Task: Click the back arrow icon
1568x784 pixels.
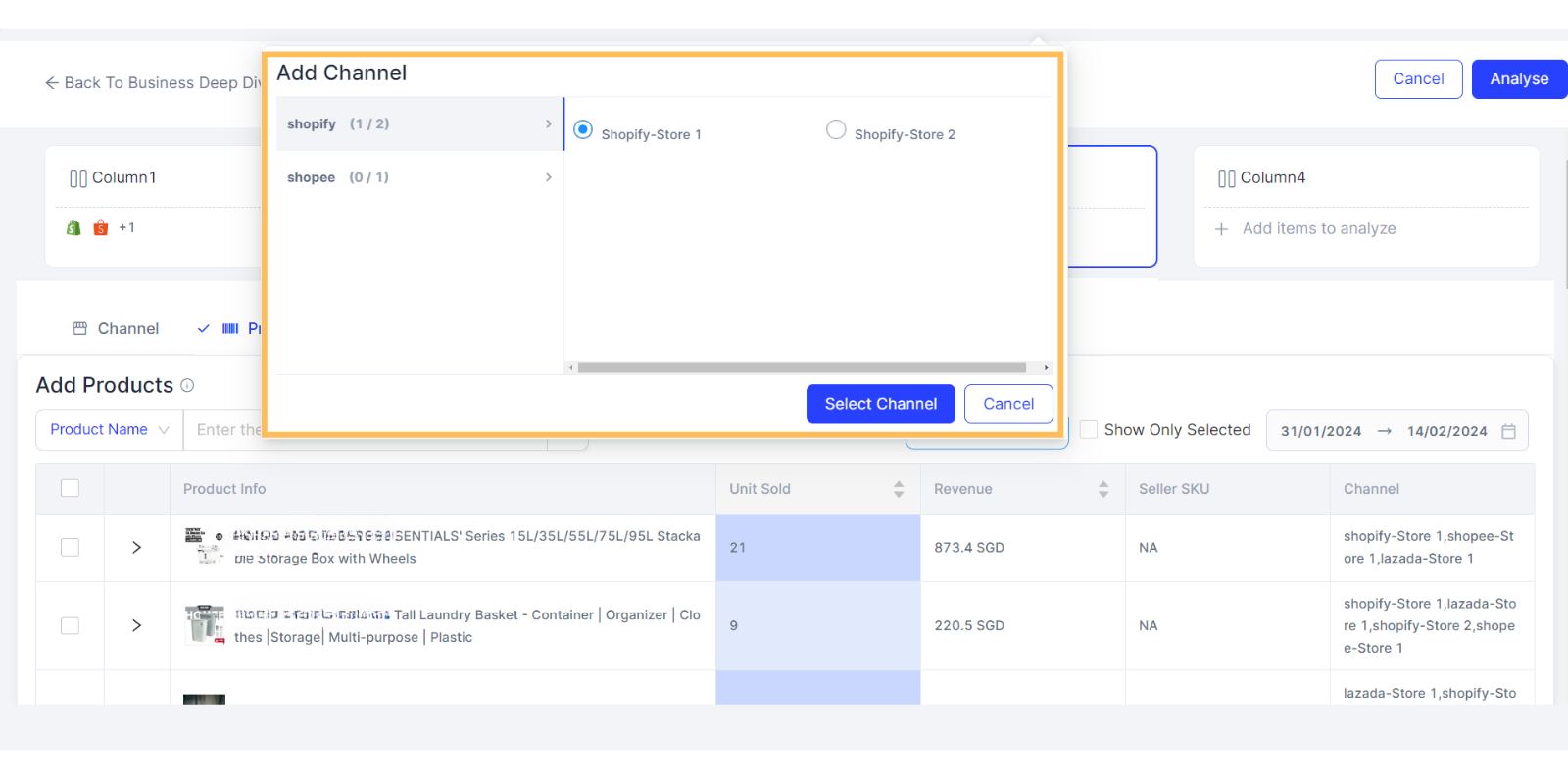Action: coord(52,83)
